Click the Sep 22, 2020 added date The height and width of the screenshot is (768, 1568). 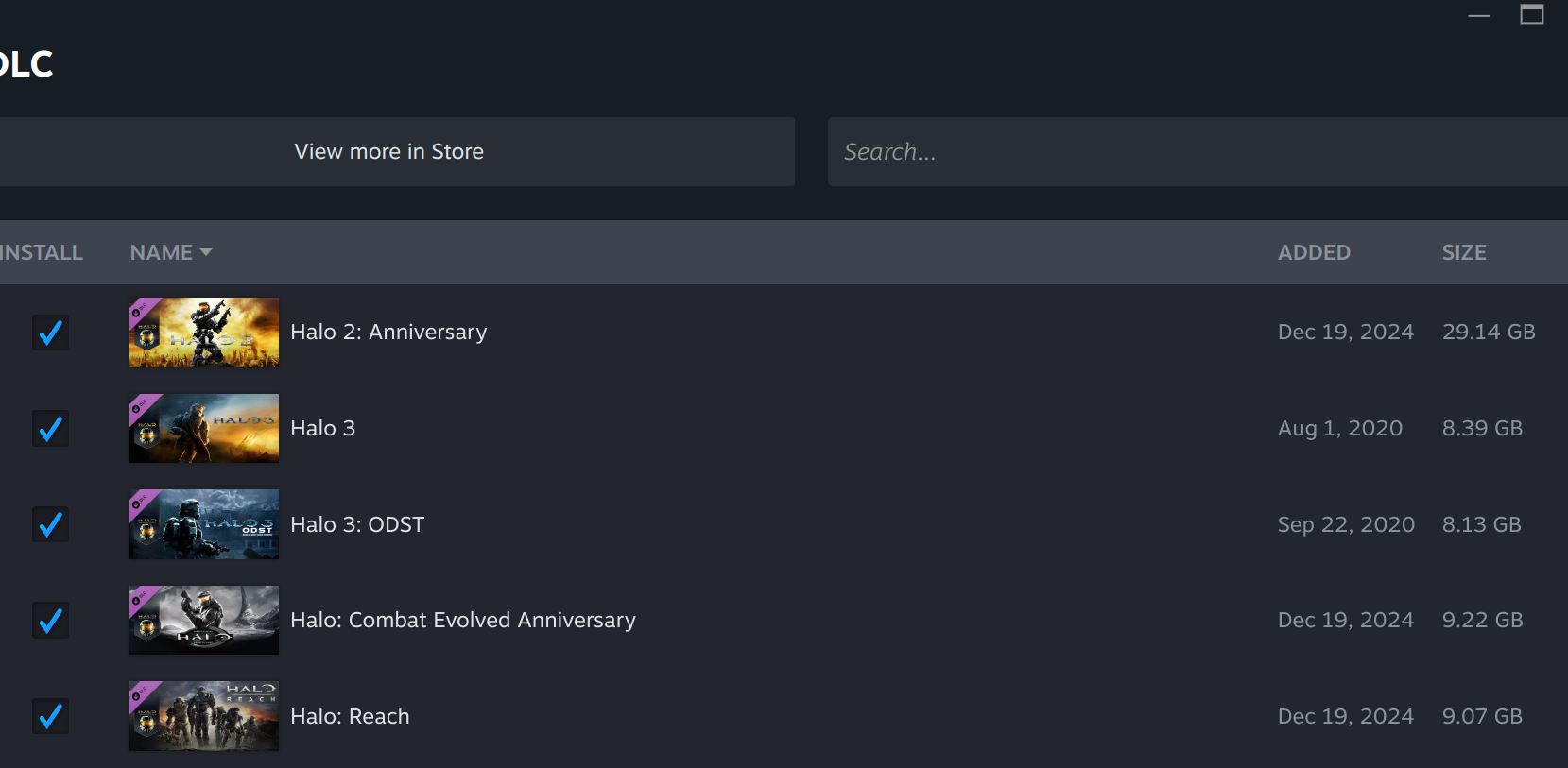(x=1346, y=524)
